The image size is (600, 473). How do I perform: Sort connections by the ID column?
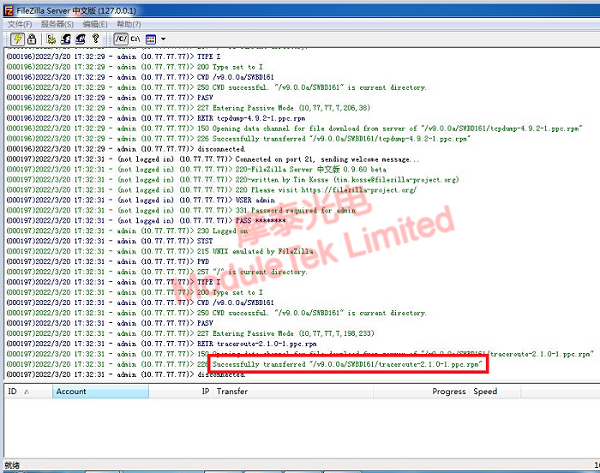[14, 392]
